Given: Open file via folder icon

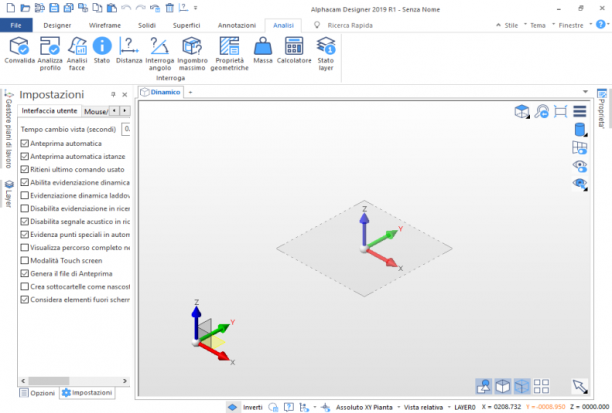Looking at the screenshot, I should point(25,8).
